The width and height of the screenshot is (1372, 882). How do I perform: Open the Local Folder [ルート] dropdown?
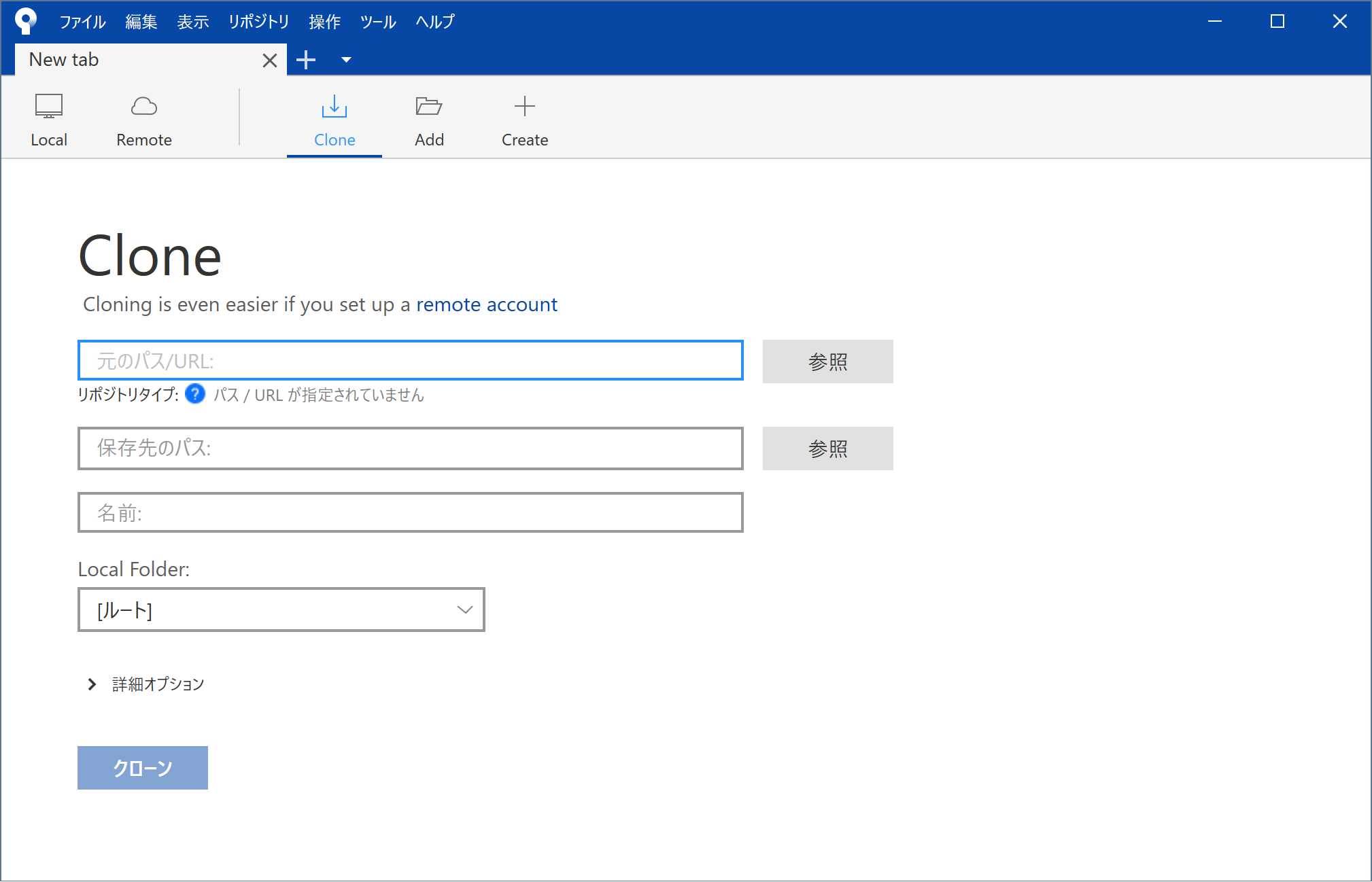281,610
